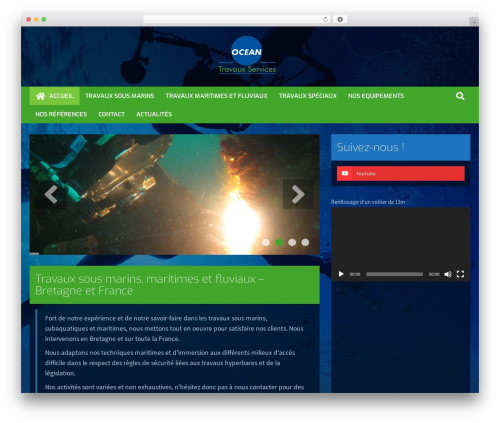The width and height of the screenshot is (500, 423).
Task: Play the video with play icon
Action: point(341,274)
